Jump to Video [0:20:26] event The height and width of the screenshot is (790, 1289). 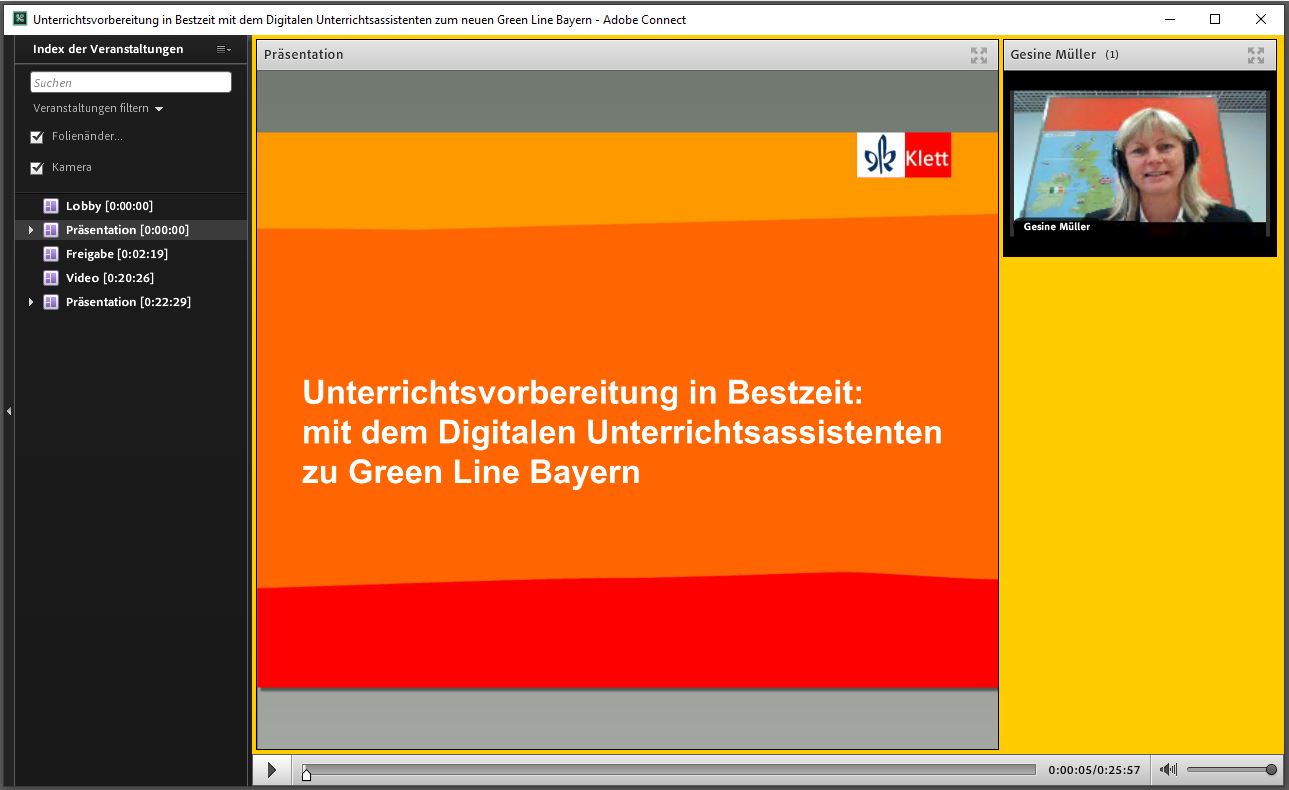click(x=110, y=278)
